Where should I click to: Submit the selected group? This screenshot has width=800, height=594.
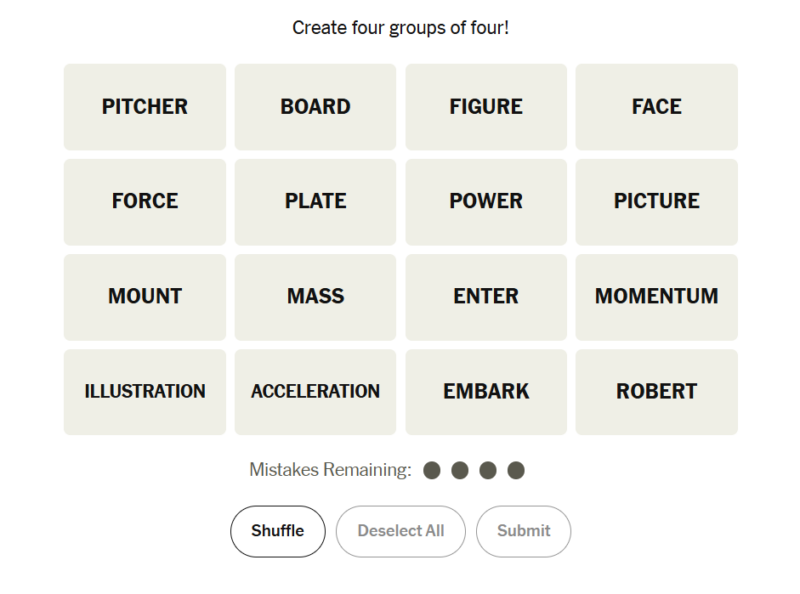pyautogui.click(x=523, y=531)
